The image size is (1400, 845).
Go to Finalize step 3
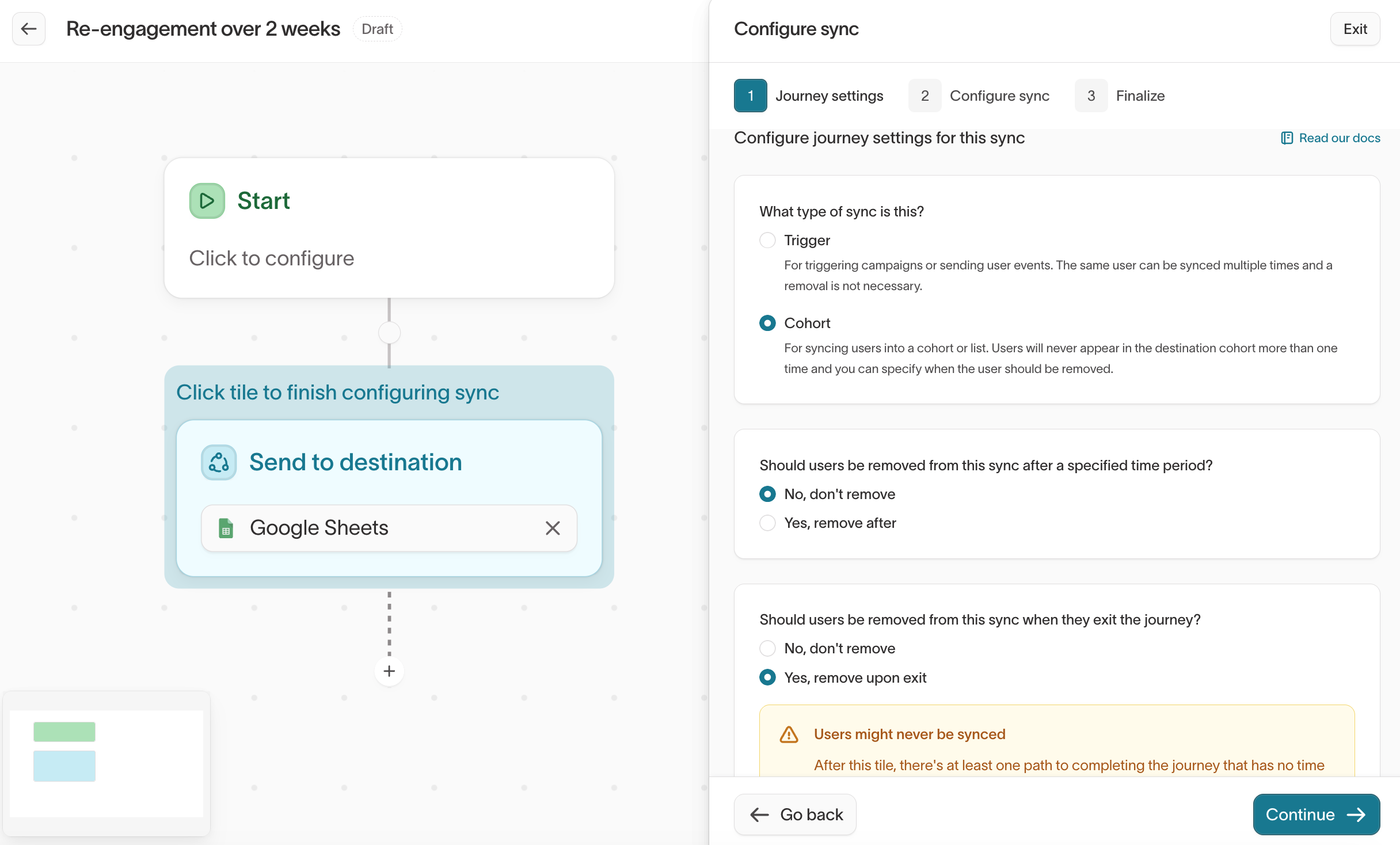(x=1120, y=96)
